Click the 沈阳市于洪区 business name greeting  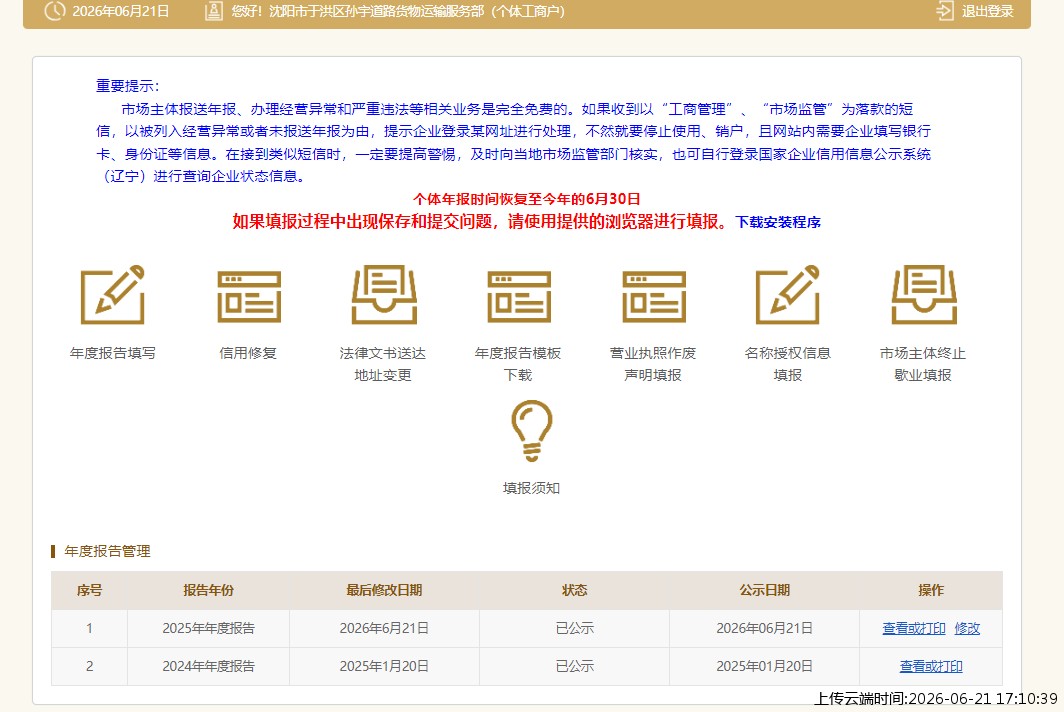click(x=398, y=11)
